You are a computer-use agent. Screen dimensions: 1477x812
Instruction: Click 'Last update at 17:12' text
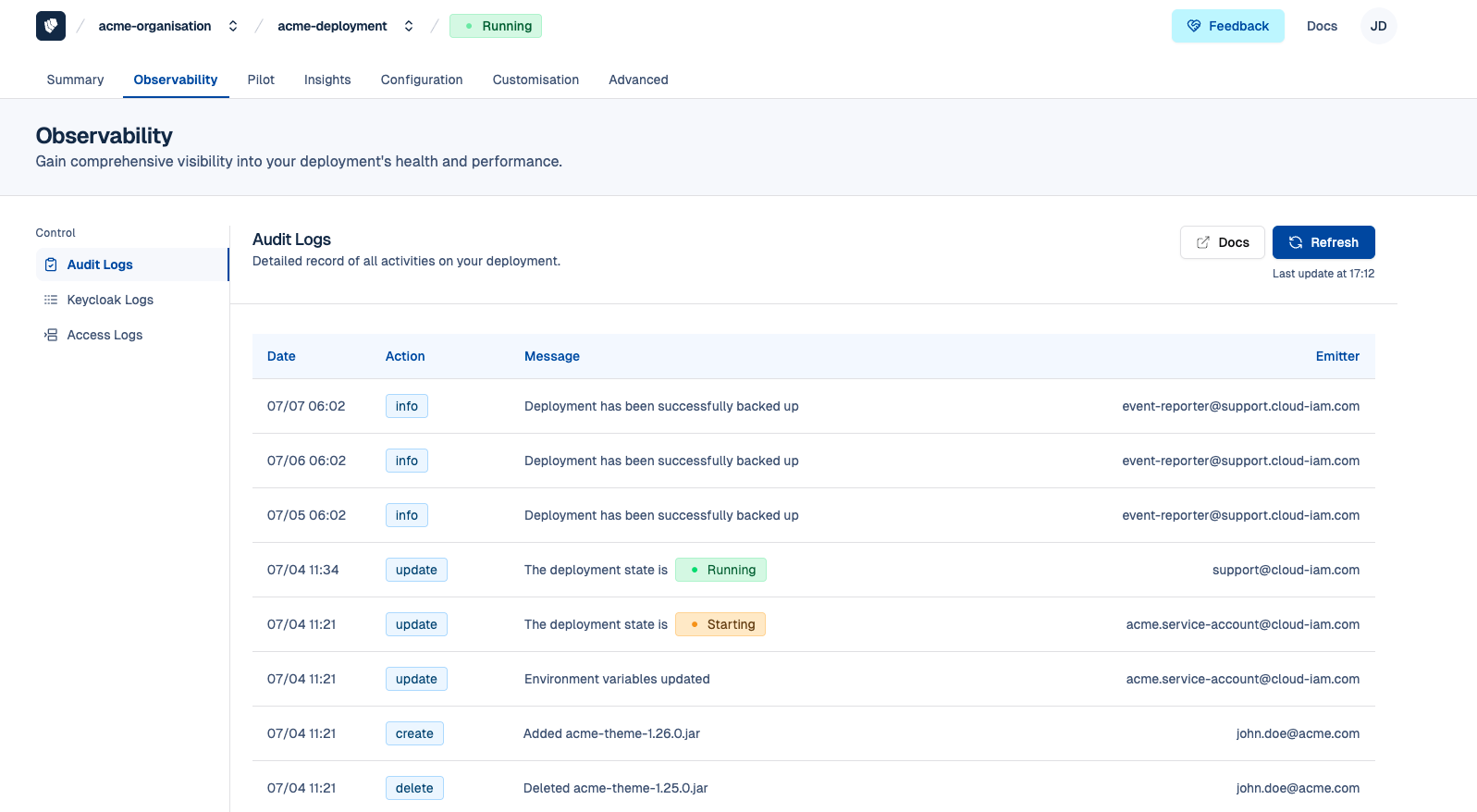click(1323, 274)
